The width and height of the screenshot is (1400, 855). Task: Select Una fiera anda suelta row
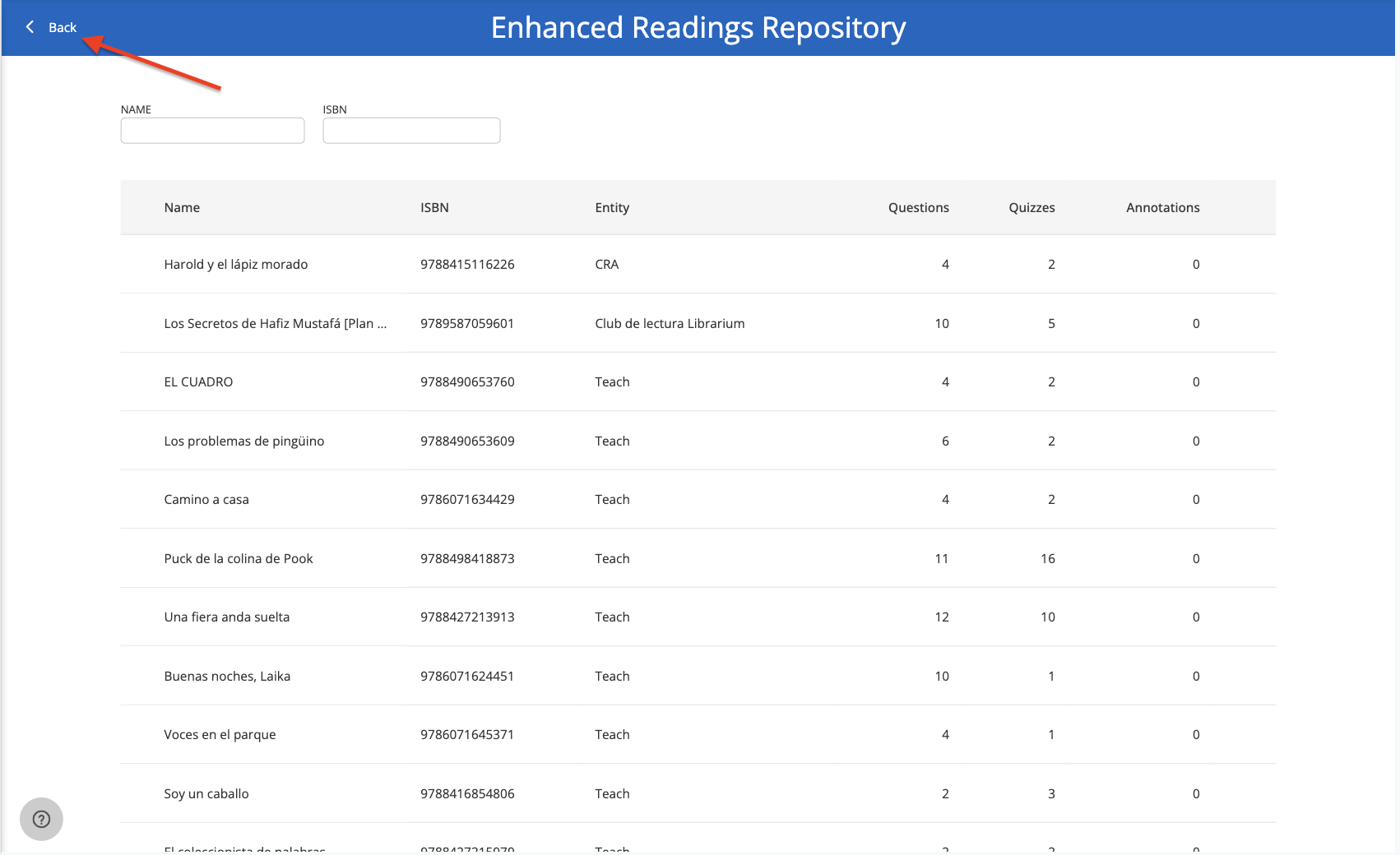698,617
